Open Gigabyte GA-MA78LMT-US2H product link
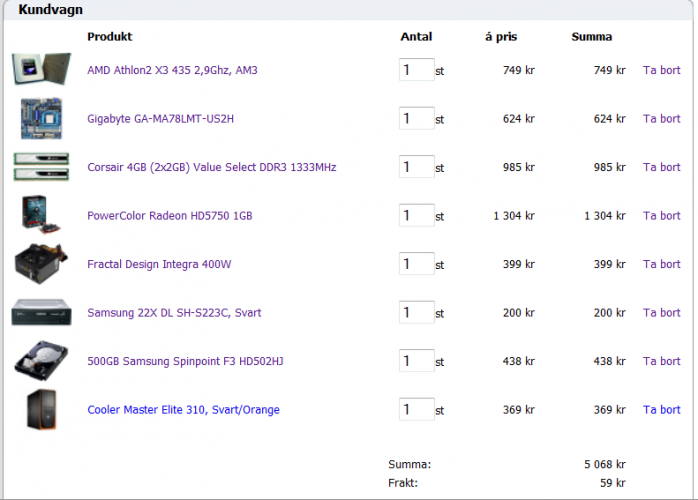 click(x=160, y=119)
